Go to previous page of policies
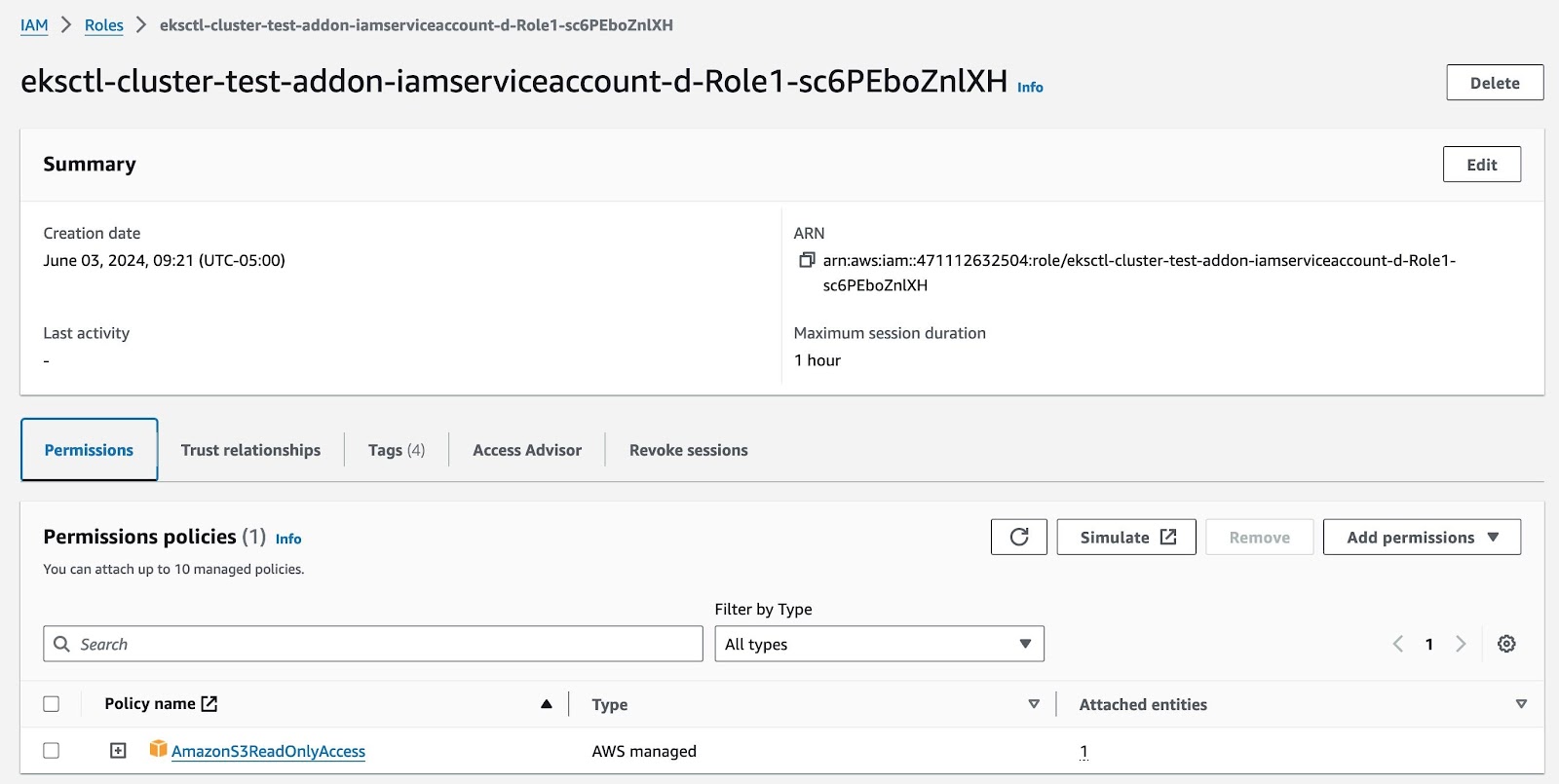Image resolution: width=1559 pixels, height=784 pixels. 1398,644
